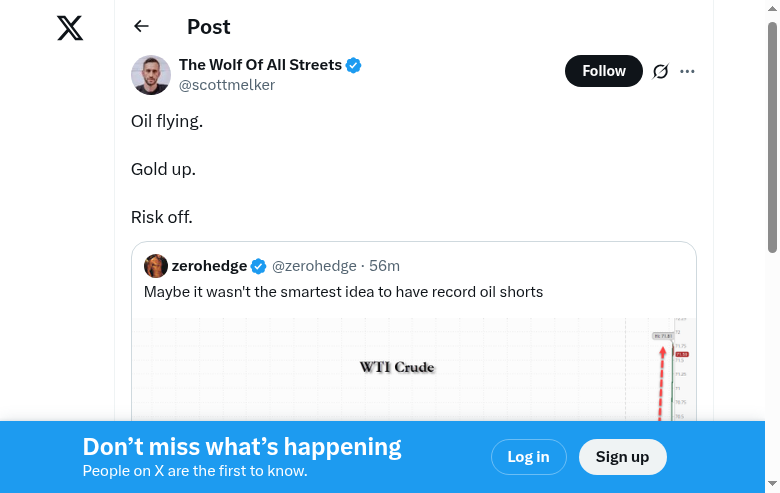Image resolution: width=780 pixels, height=493 pixels.
Task: Click zerohedge's avatar in quoted post
Action: pyautogui.click(x=156, y=265)
